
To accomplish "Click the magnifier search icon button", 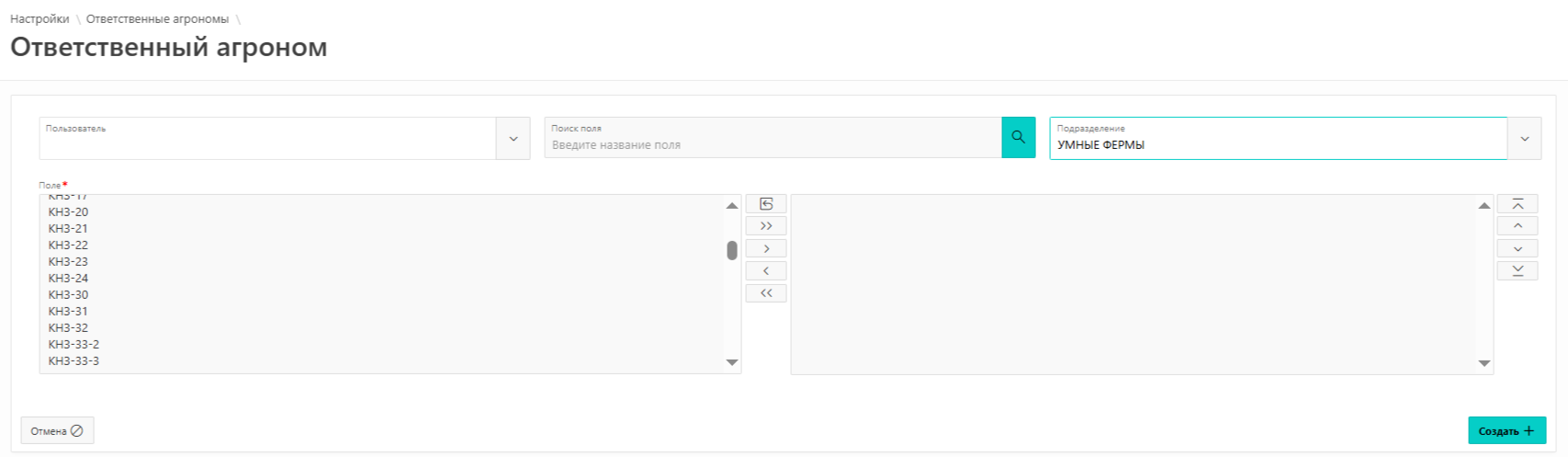I will point(1018,137).
